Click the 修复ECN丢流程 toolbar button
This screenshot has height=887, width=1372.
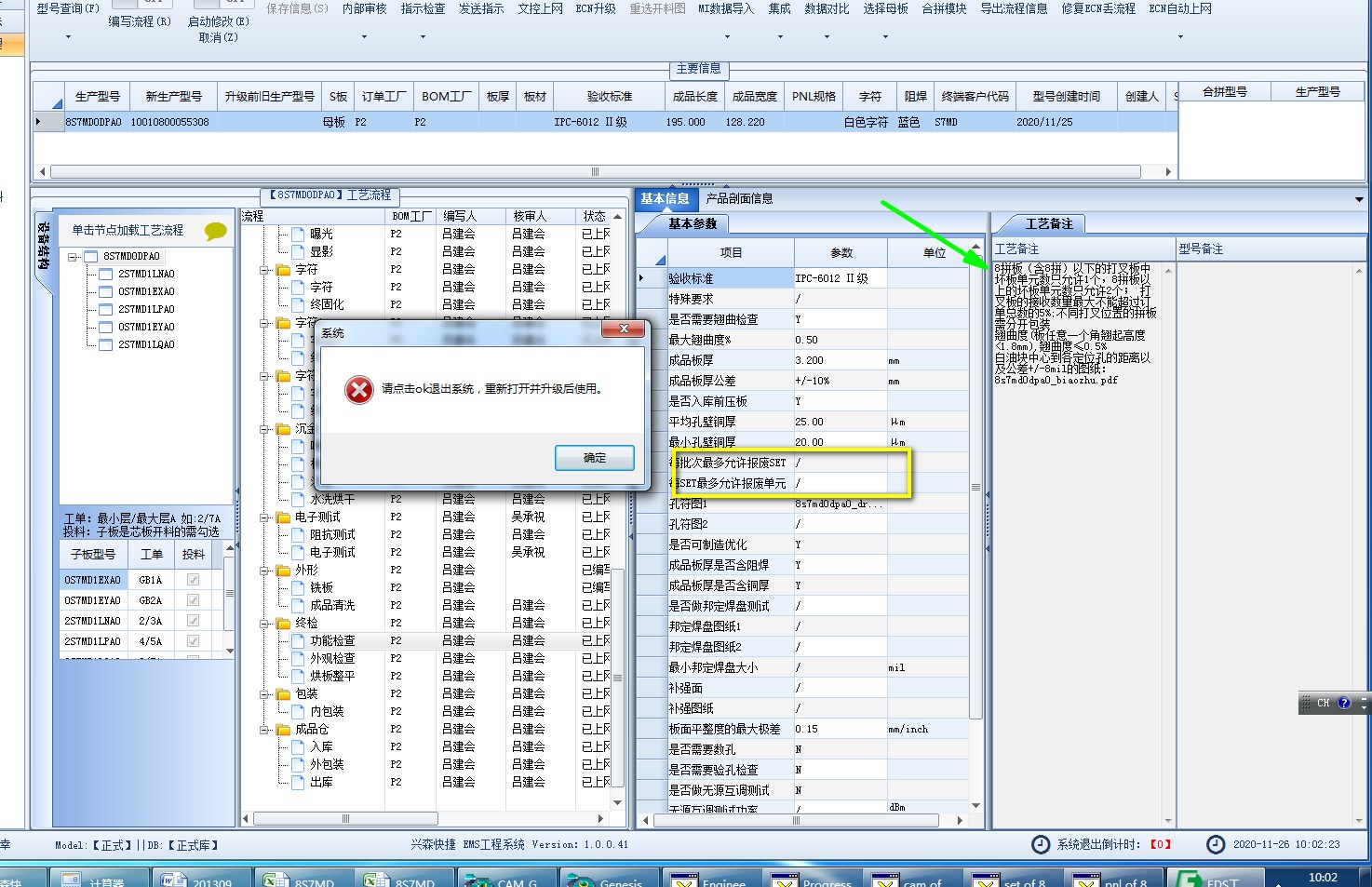1098,9
